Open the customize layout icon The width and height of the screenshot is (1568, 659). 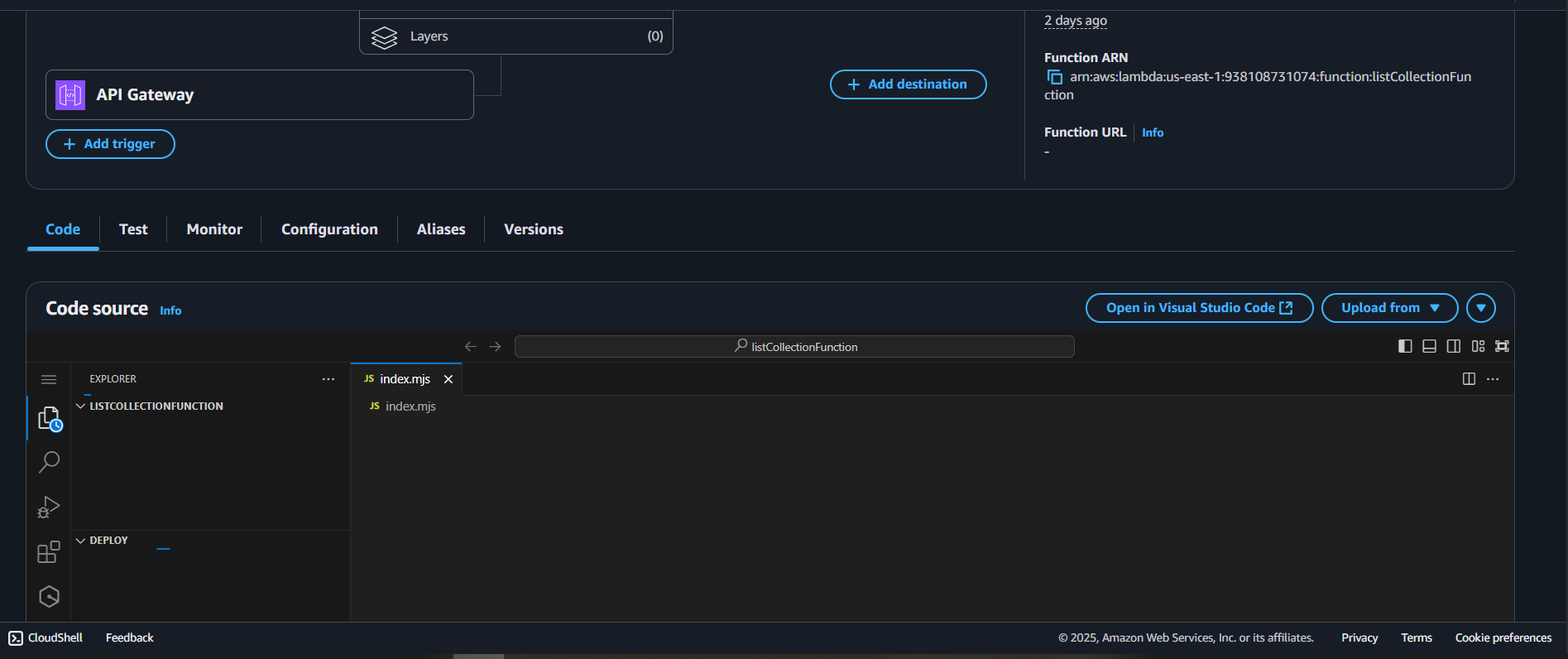(x=1478, y=346)
